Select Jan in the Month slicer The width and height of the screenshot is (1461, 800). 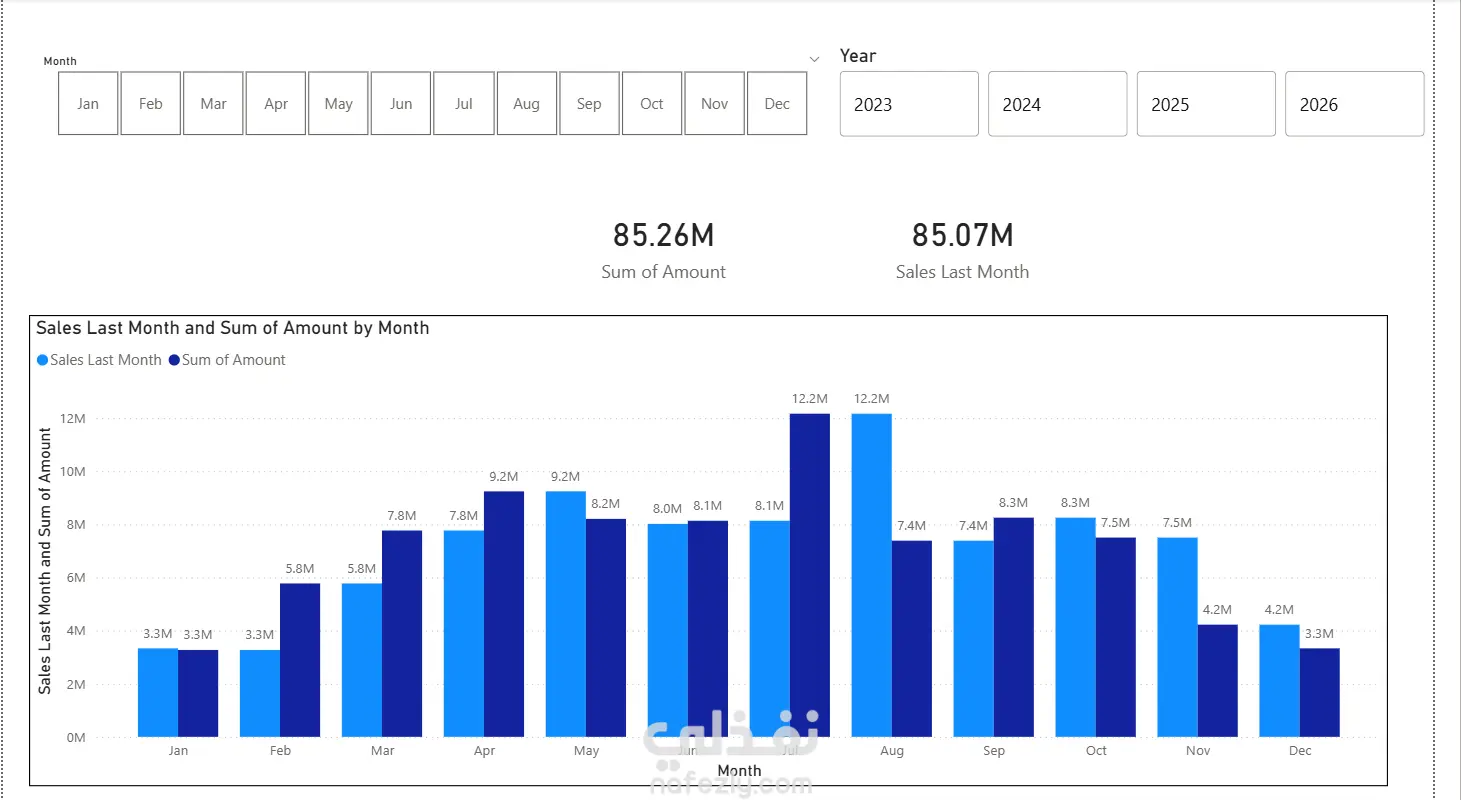click(88, 103)
